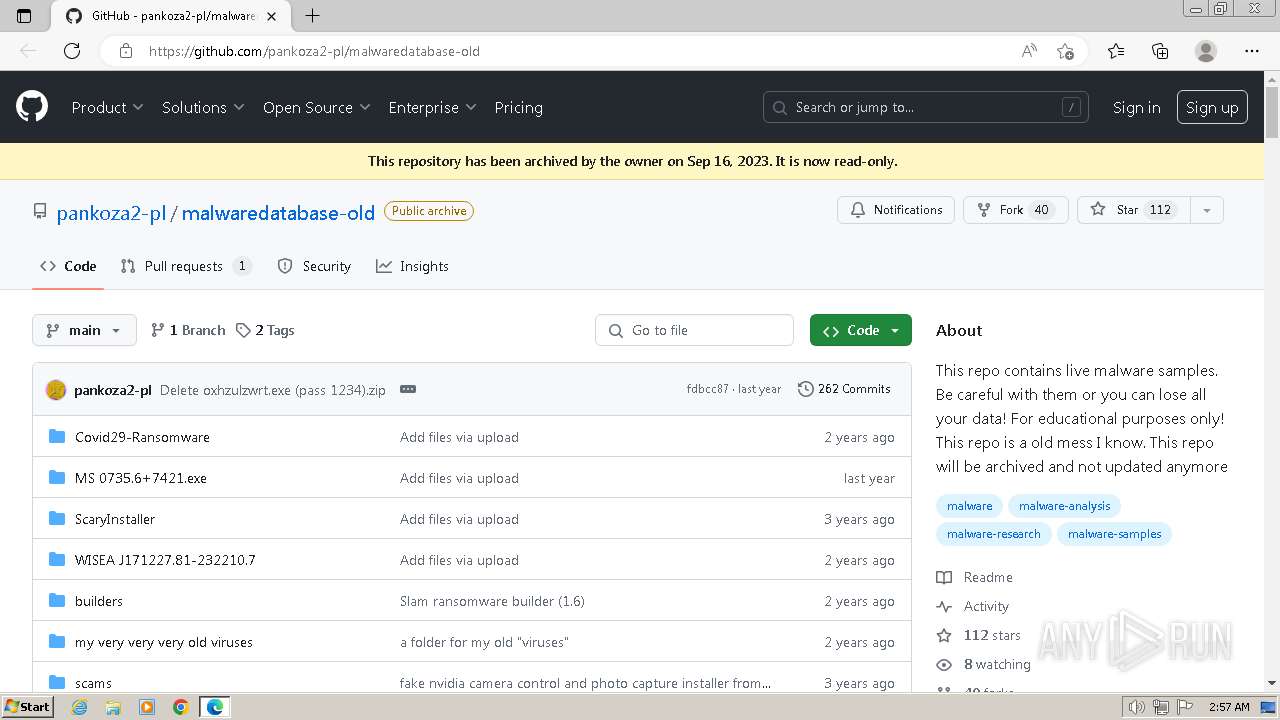
Task: Add this page to favorites
Action: 1066,51
